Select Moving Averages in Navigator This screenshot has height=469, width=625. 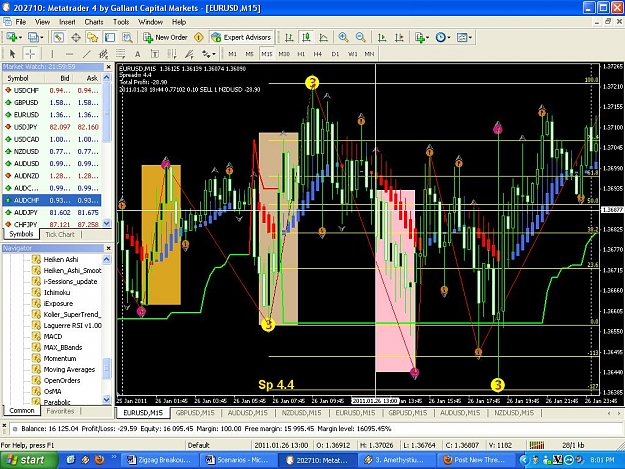point(69,369)
